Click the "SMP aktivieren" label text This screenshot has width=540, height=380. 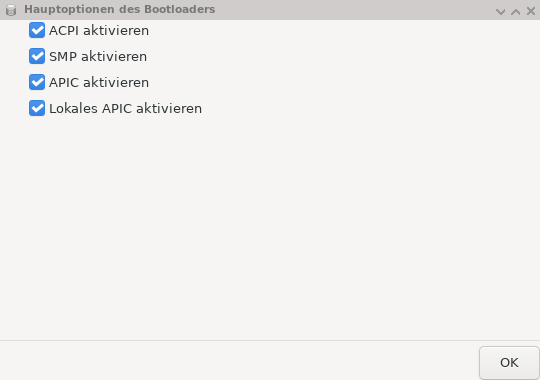point(98,57)
